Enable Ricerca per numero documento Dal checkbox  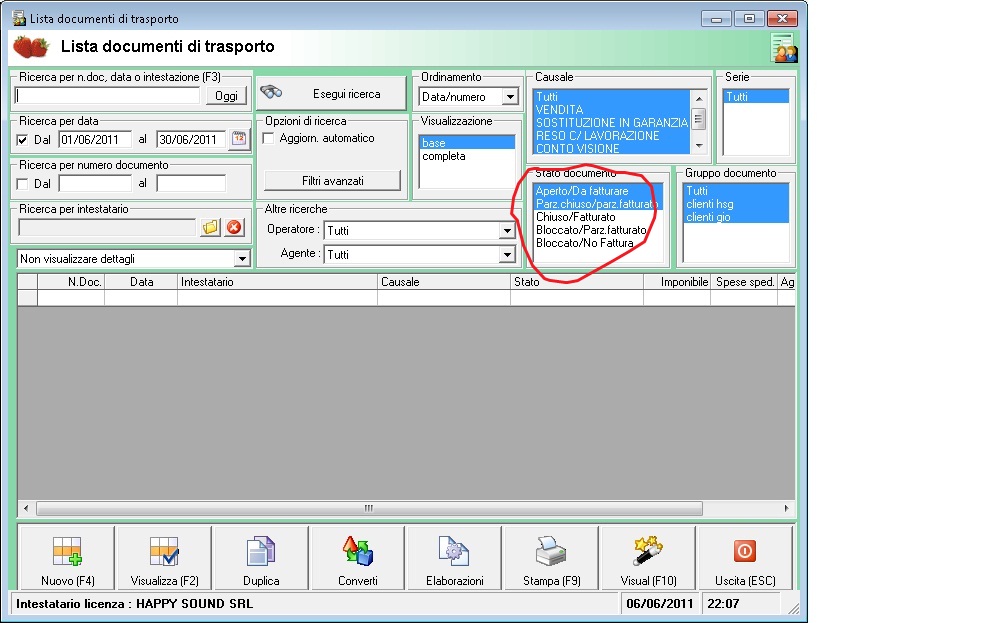(22, 184)
